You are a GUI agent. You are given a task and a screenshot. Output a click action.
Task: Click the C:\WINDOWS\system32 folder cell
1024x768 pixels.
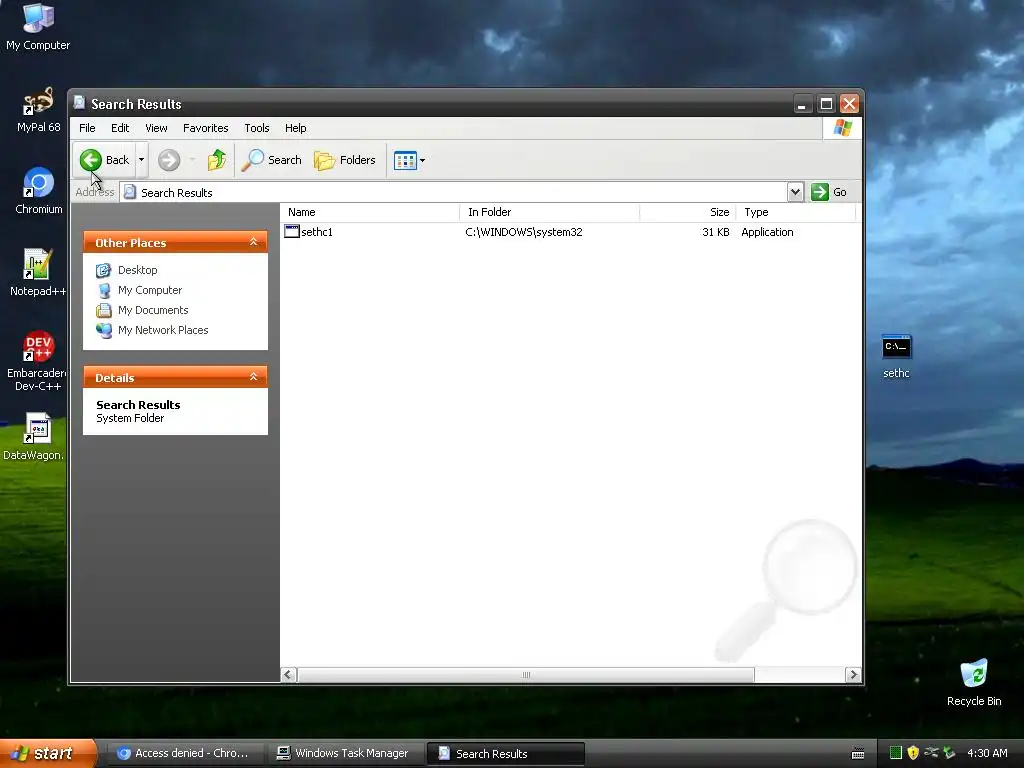[x=524, y=232]
